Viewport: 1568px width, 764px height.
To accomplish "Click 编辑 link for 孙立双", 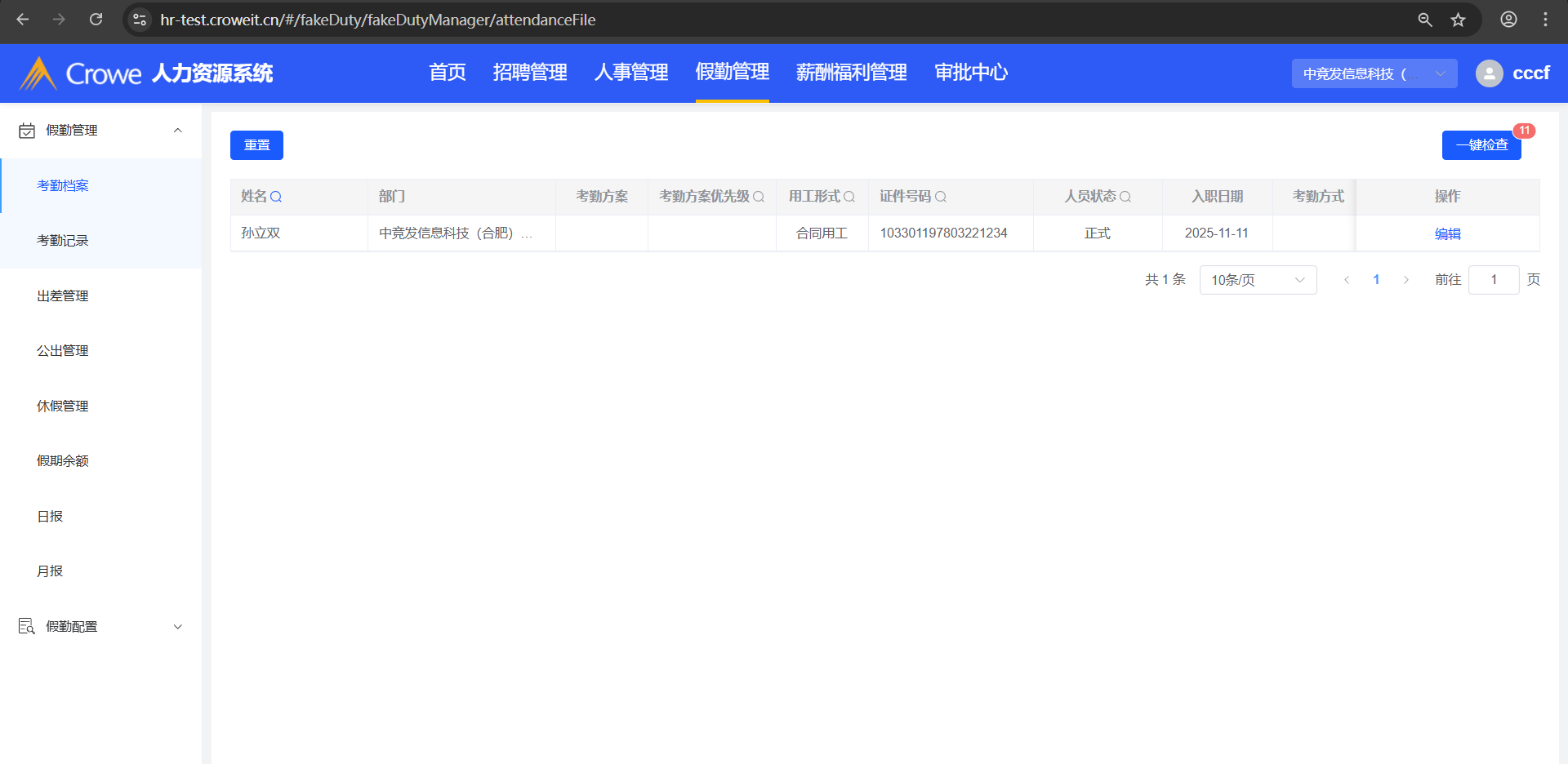I will pos(1447,233).
